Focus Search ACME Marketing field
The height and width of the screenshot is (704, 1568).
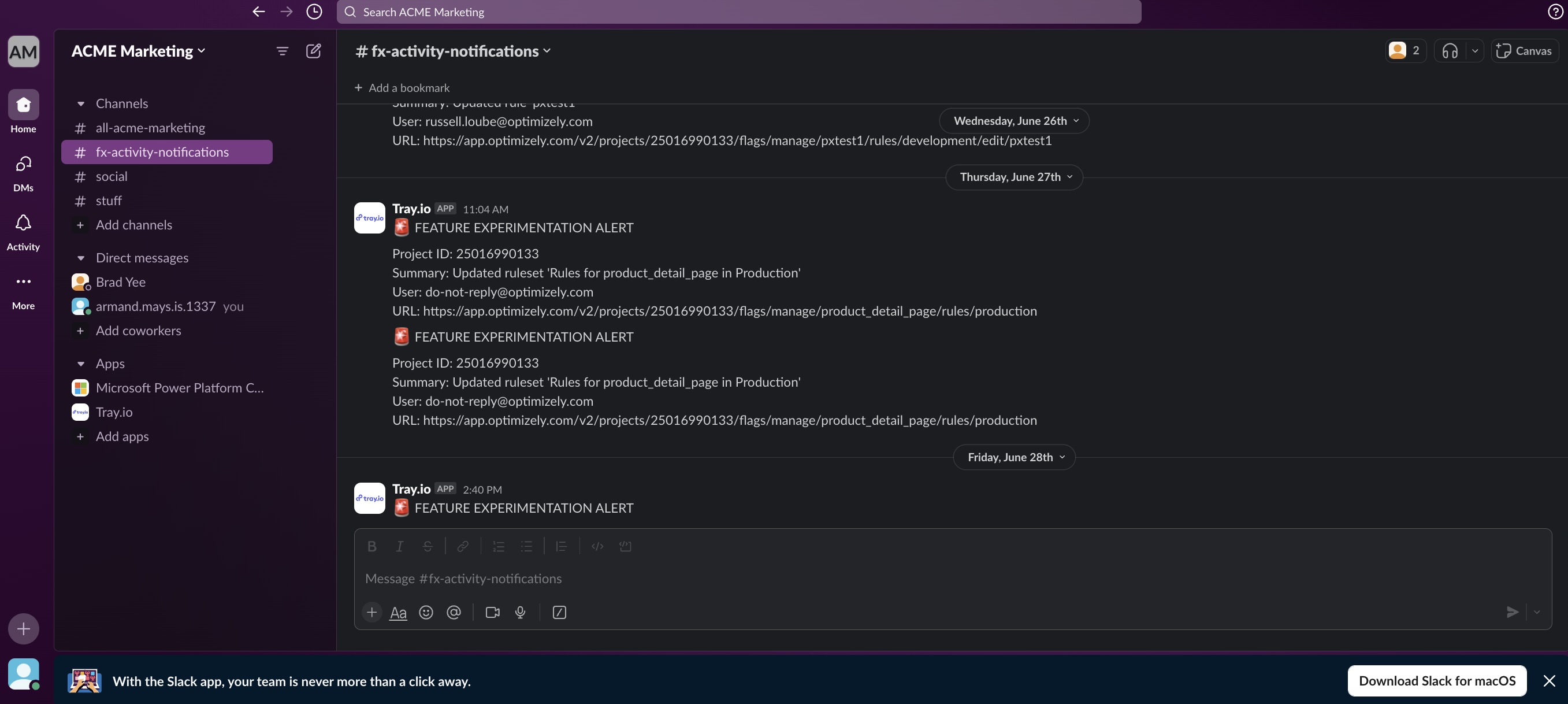click(739, 12)
